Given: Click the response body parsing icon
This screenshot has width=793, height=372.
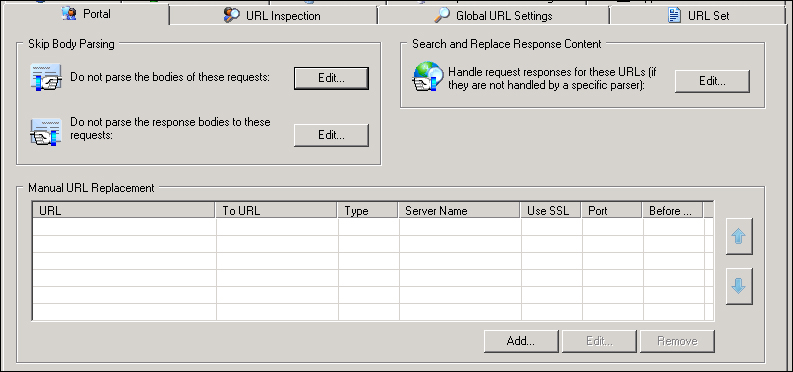Looking at the screenshot, I should 46,131.
